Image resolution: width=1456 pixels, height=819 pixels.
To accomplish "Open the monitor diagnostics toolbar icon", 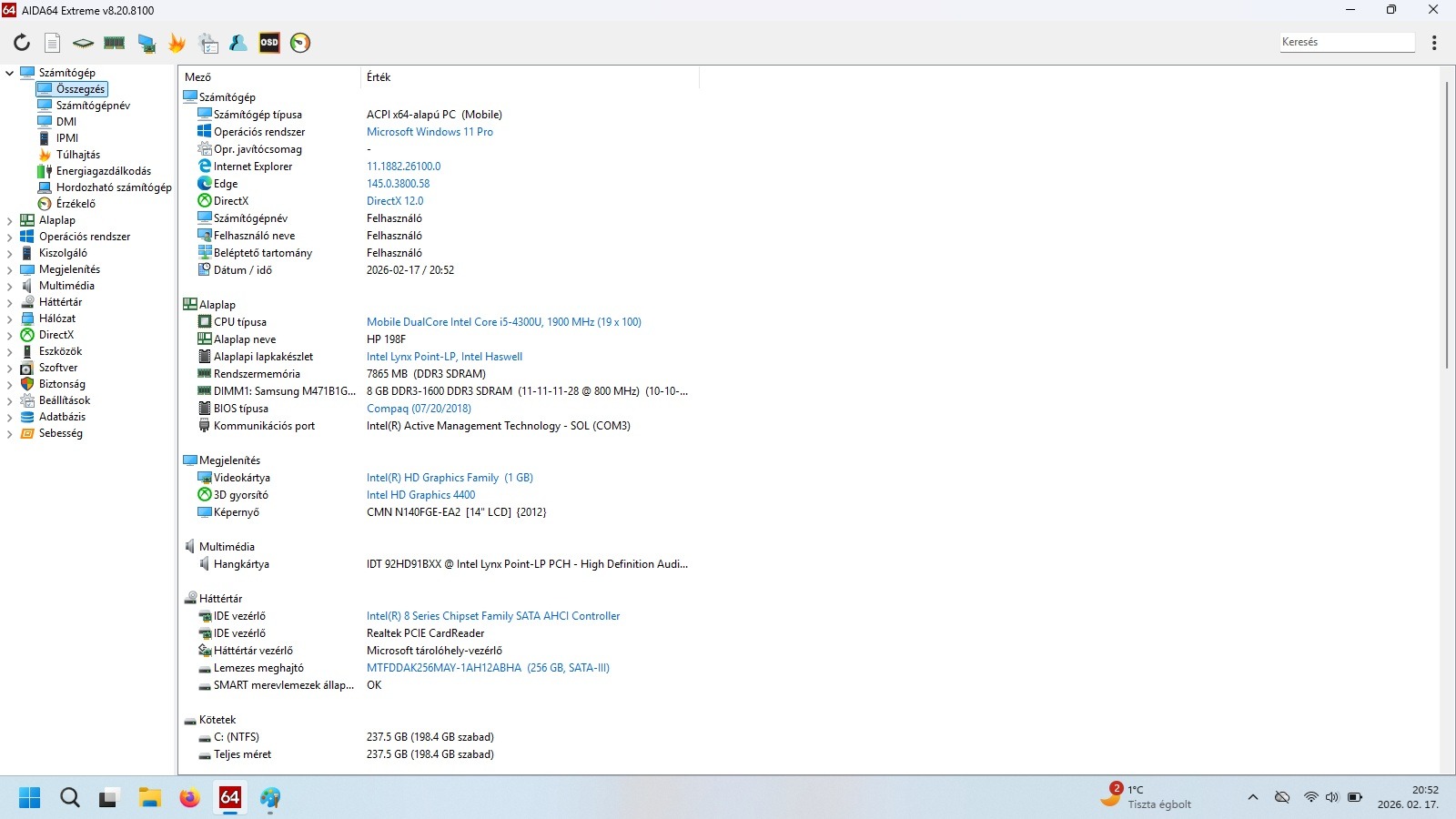I will (x=147, y=43).
